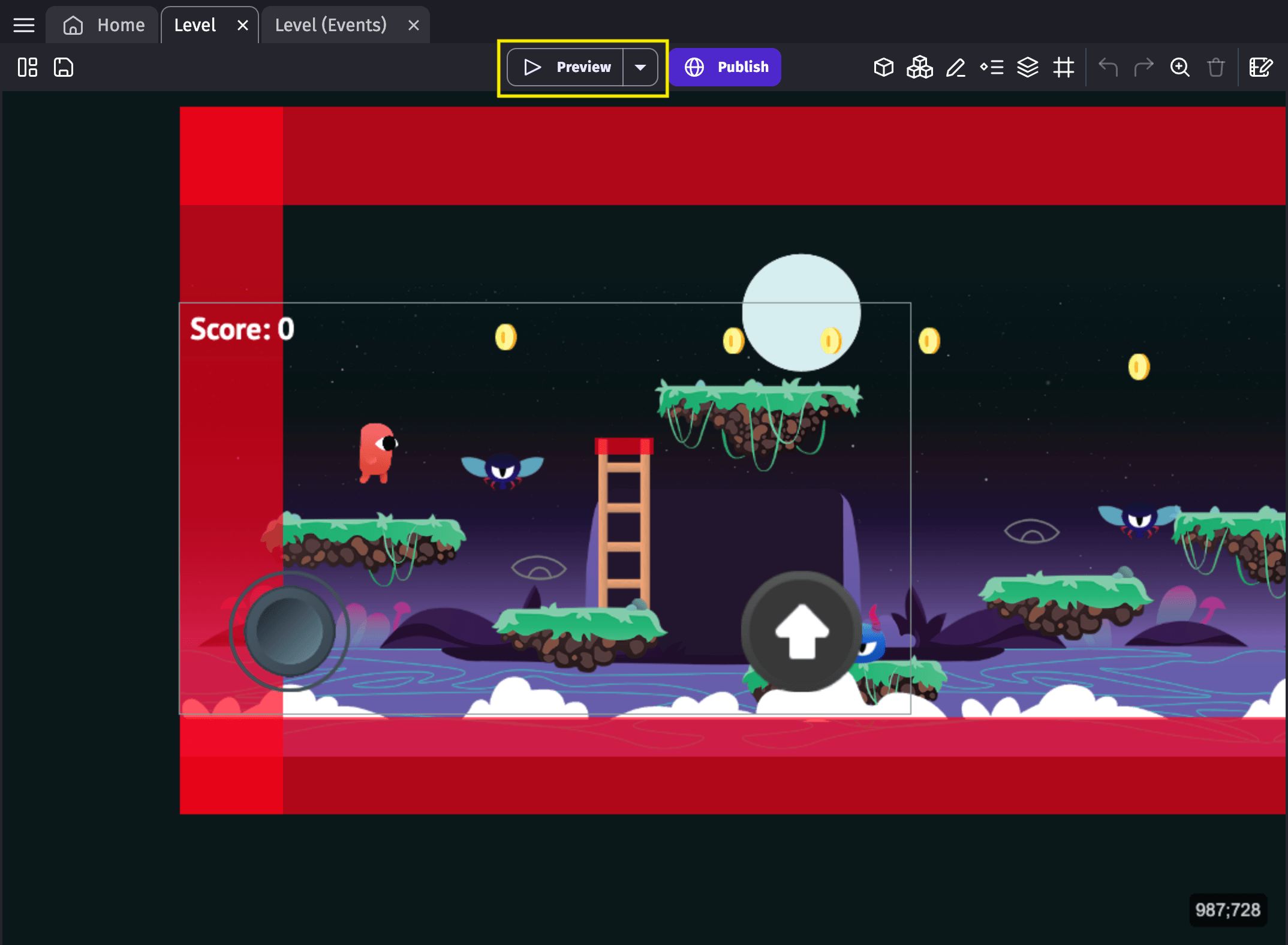Open the project manager panel icon
Image resolution: width=1288 pixels, height=945 pixels.
tap(28, 67)
